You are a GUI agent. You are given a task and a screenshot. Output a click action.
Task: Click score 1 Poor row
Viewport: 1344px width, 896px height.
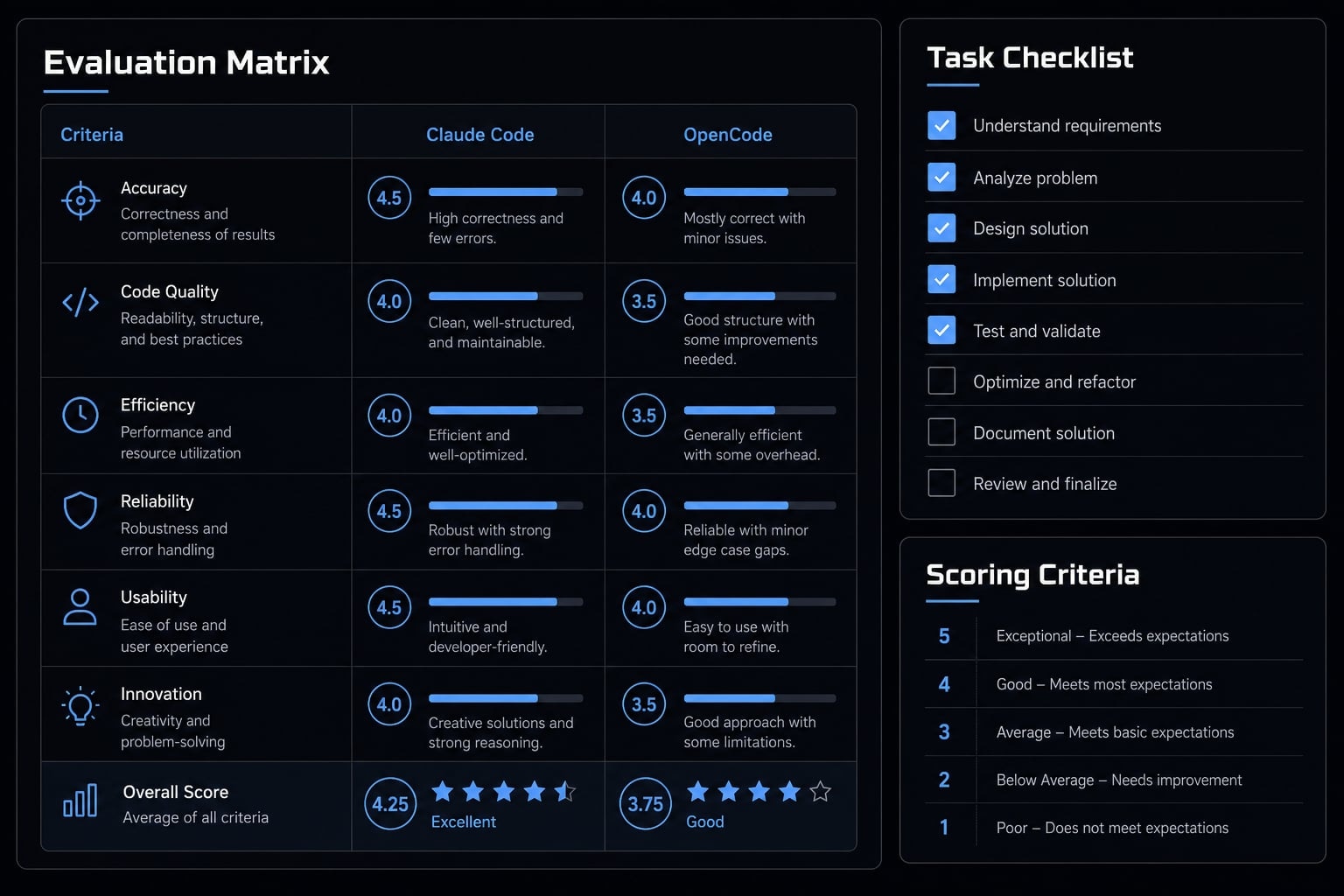pos(1114,828)
